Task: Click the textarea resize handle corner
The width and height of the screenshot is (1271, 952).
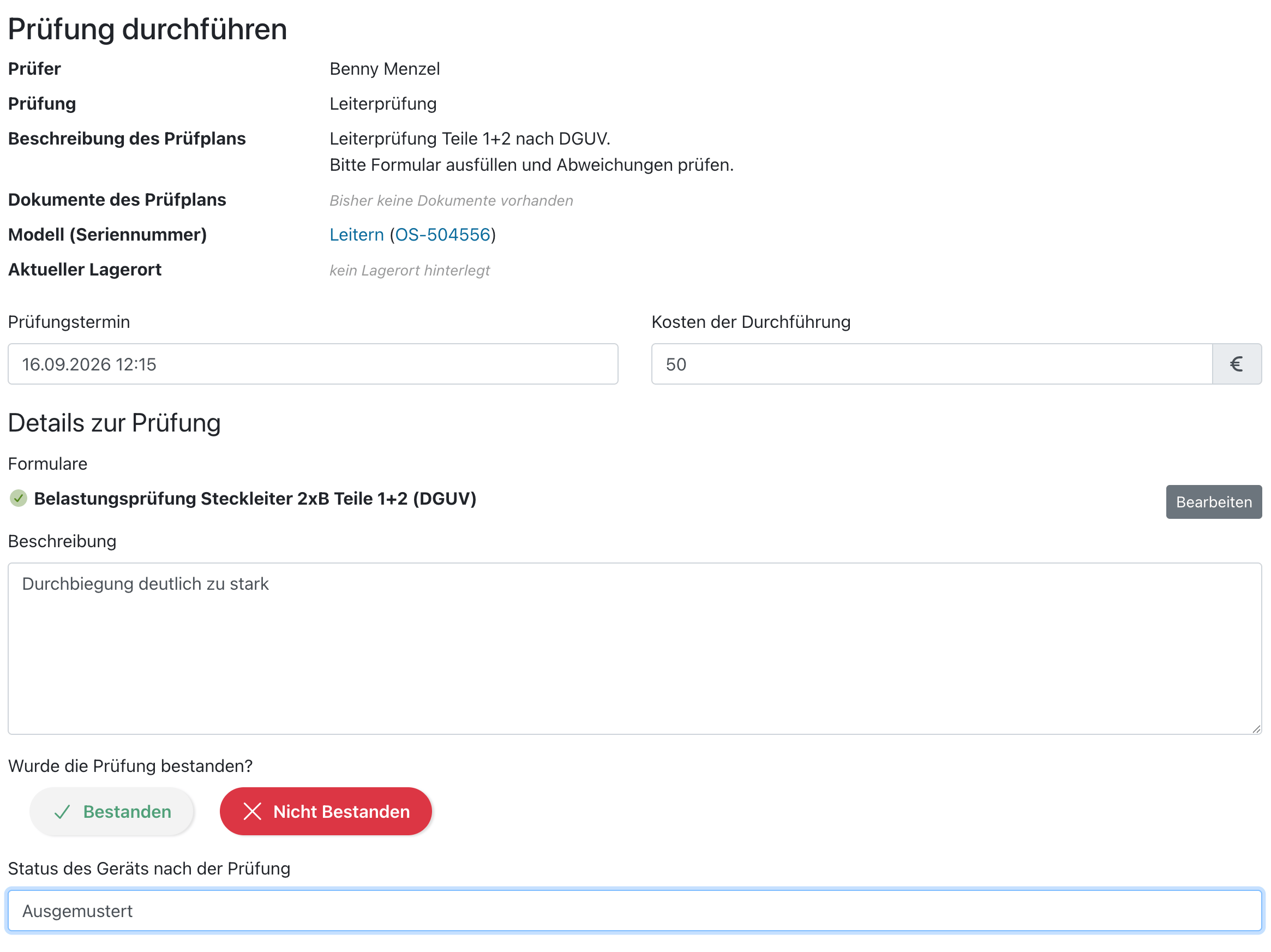Action: [1256, 728]
